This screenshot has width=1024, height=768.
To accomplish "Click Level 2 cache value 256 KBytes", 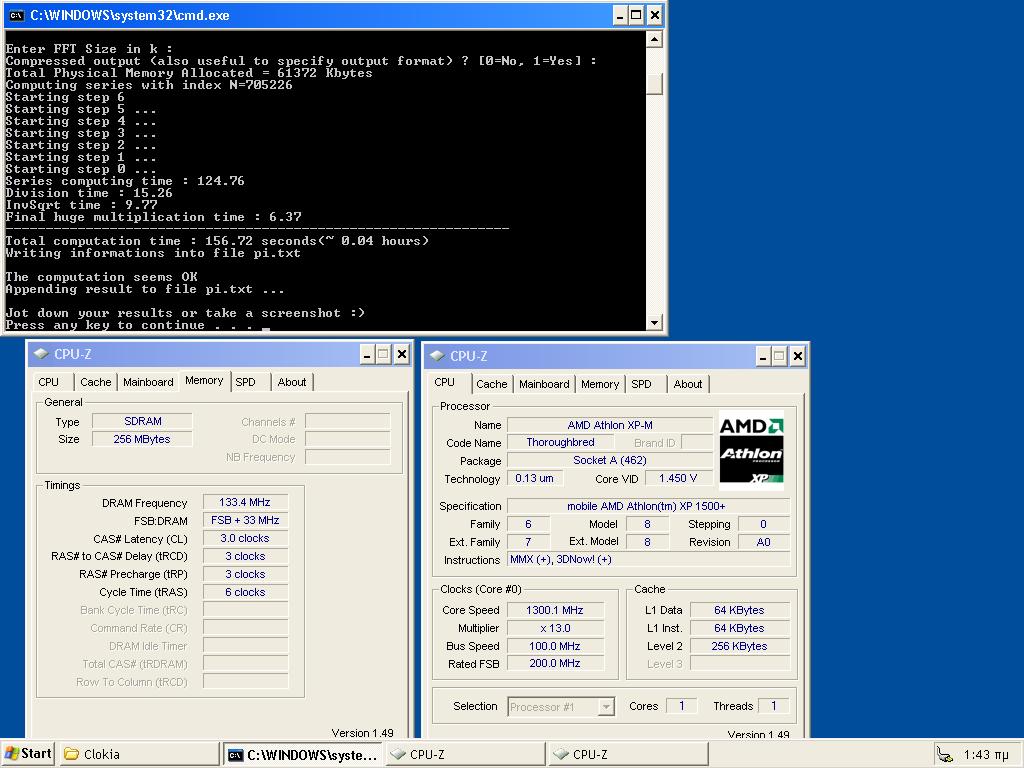I will point(739,646).
